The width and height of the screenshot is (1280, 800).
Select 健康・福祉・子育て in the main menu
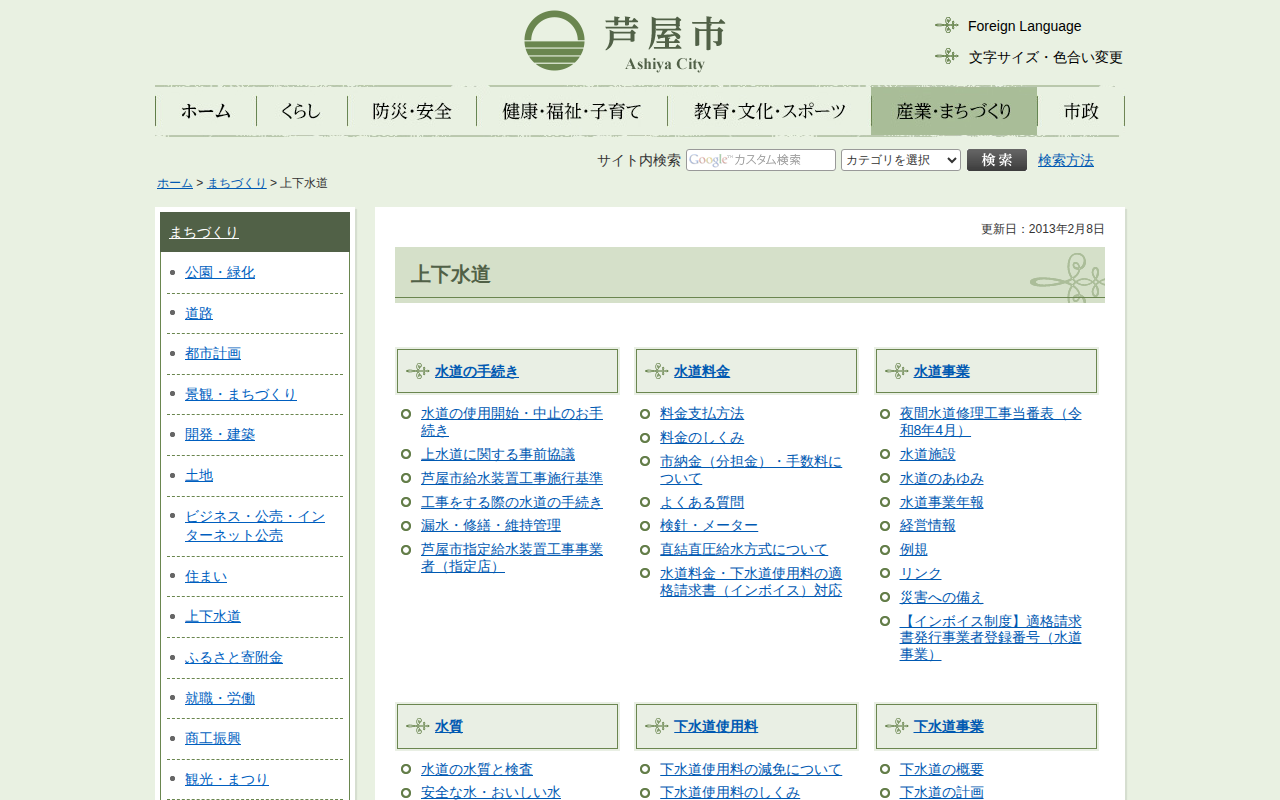pos(571,111)
